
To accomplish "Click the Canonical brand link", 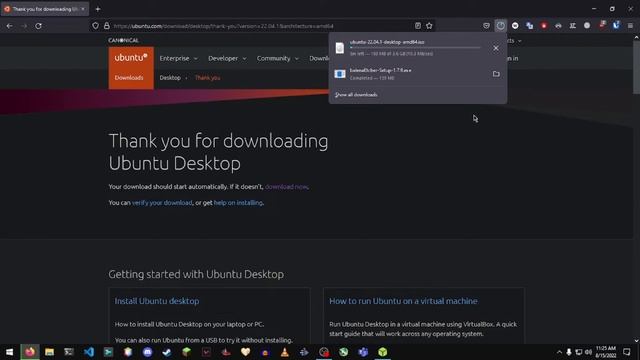I will coord(123,40).
